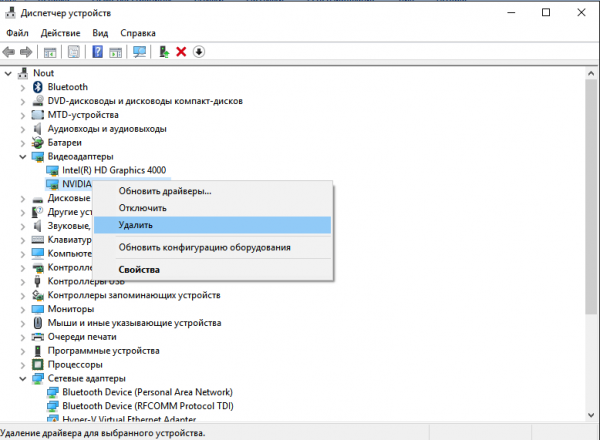The width and height of the screenshot is (600, 440).
Task: Open the Справка menu
Action: (138, 33)
